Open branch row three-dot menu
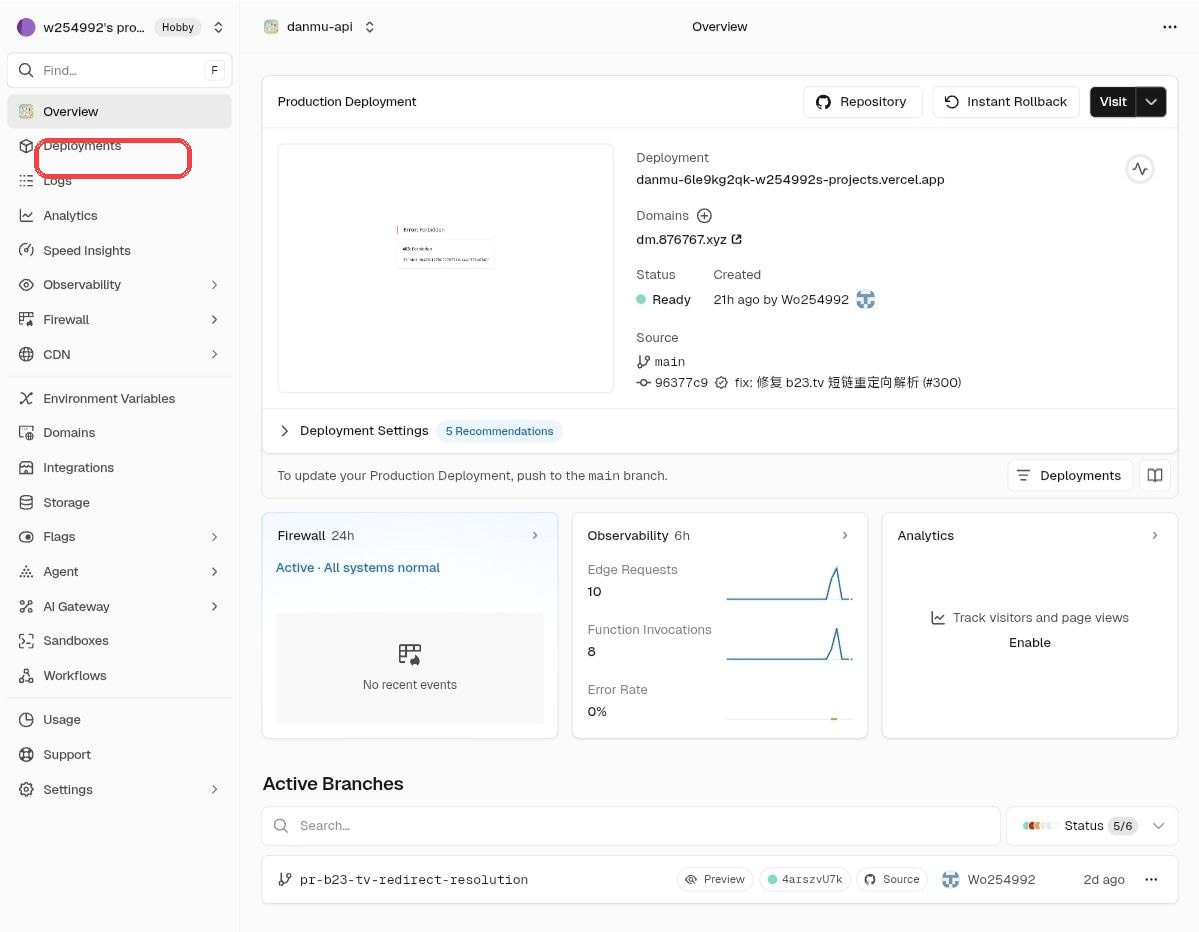Screen dimensions: 1199x932 1151,879
